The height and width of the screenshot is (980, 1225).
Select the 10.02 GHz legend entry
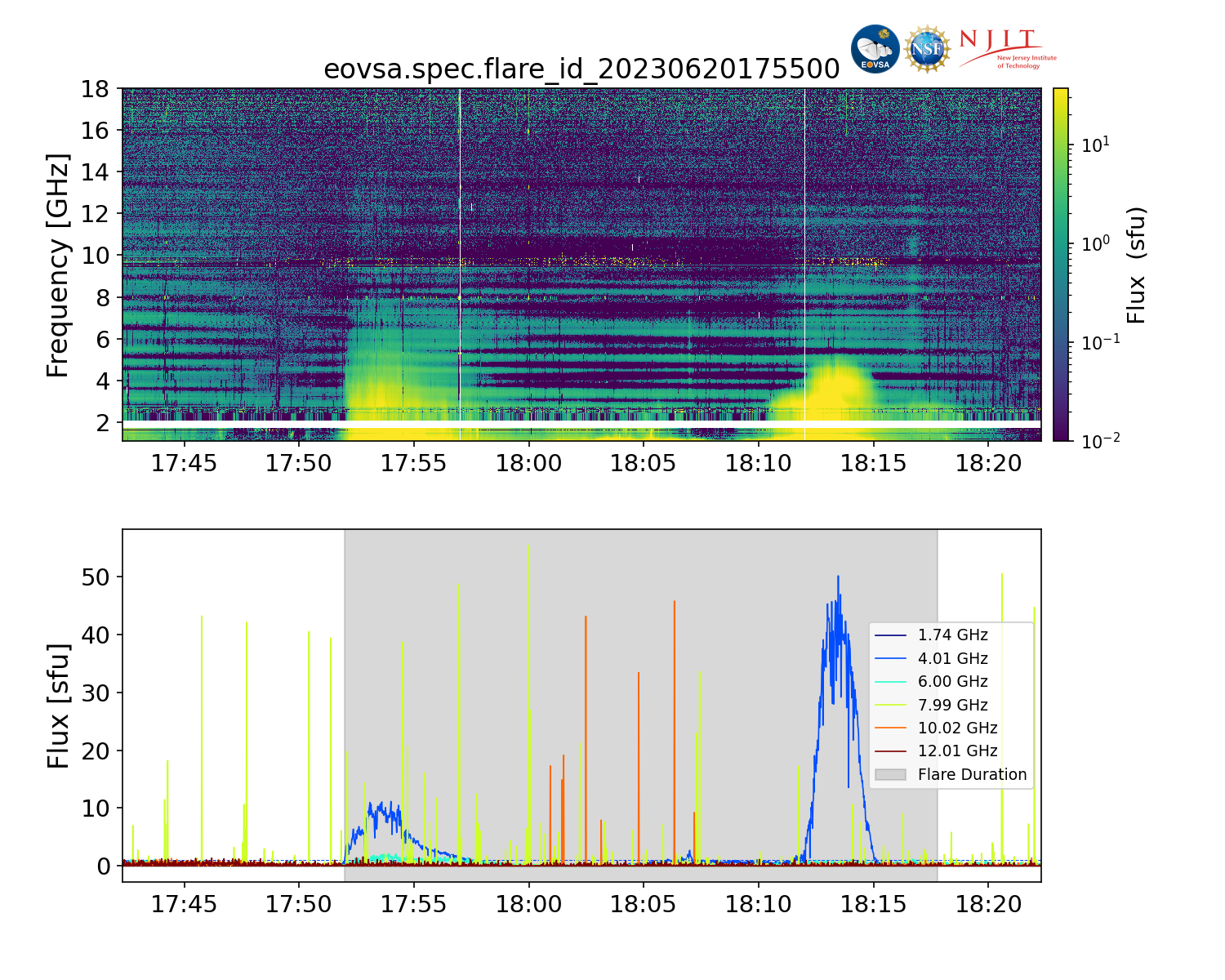coord(957,728)
